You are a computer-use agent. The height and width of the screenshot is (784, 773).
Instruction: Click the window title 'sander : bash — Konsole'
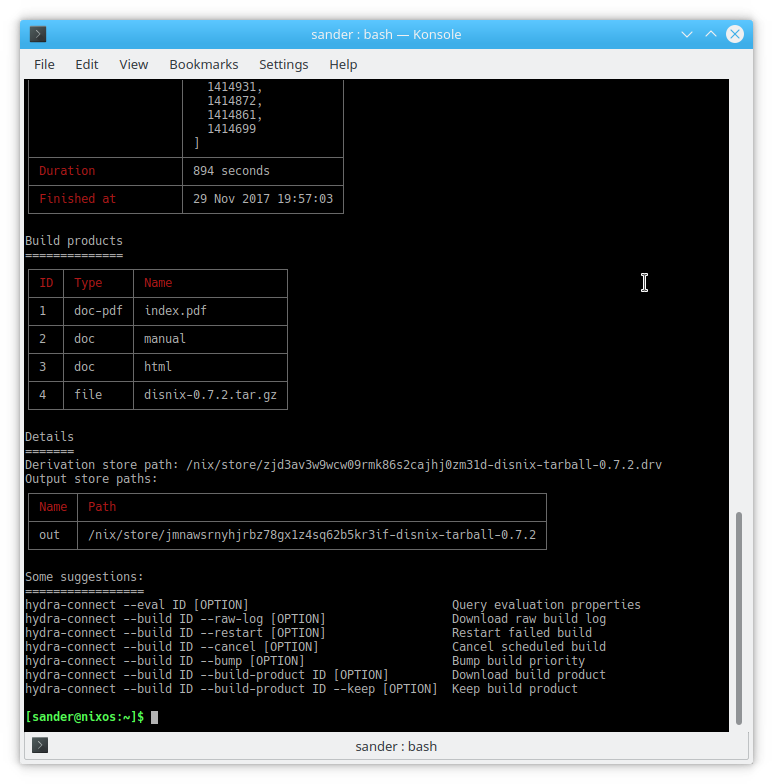click(386, 34)
